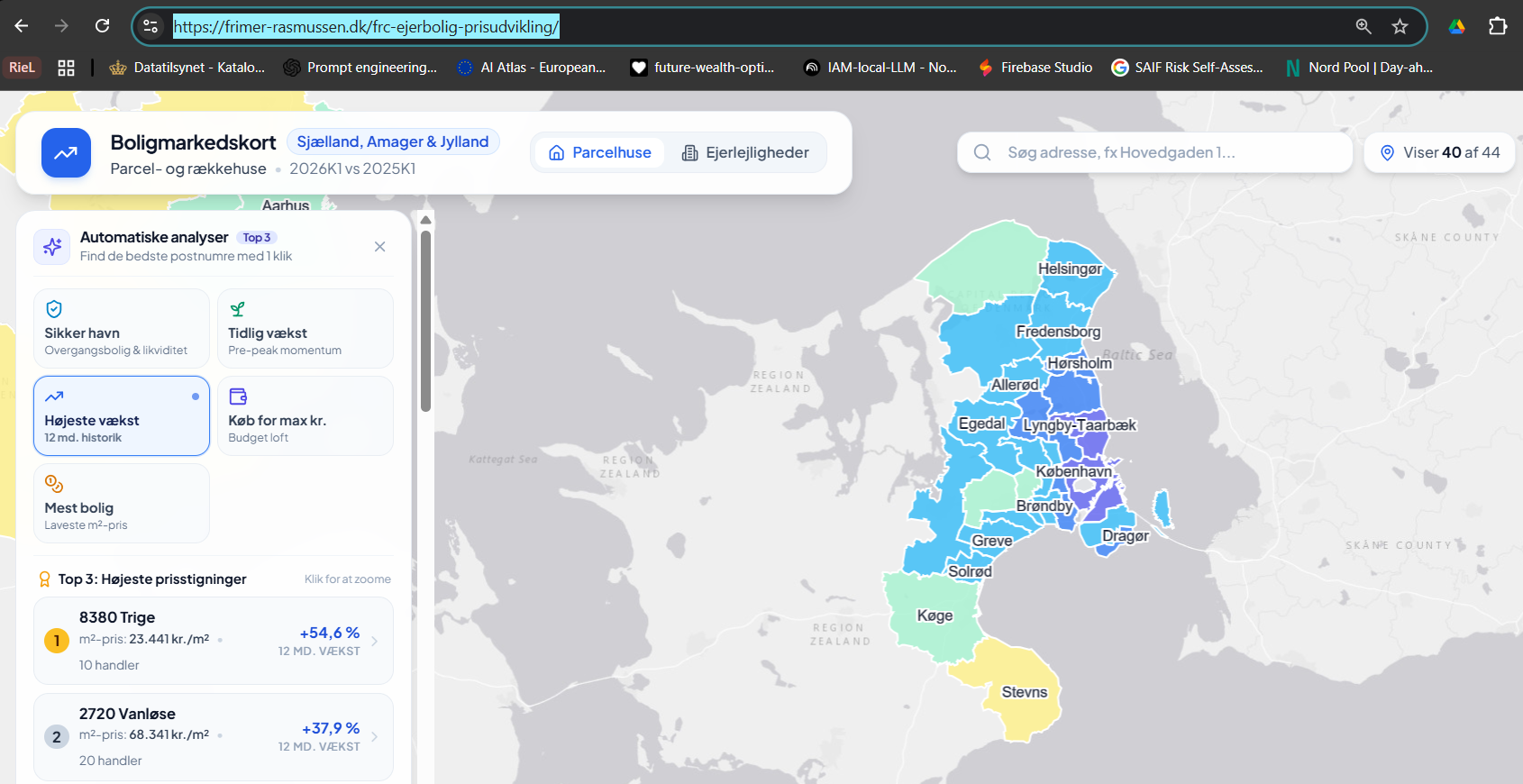Open the Google Drive extension icon

[x=1456, y=26]
